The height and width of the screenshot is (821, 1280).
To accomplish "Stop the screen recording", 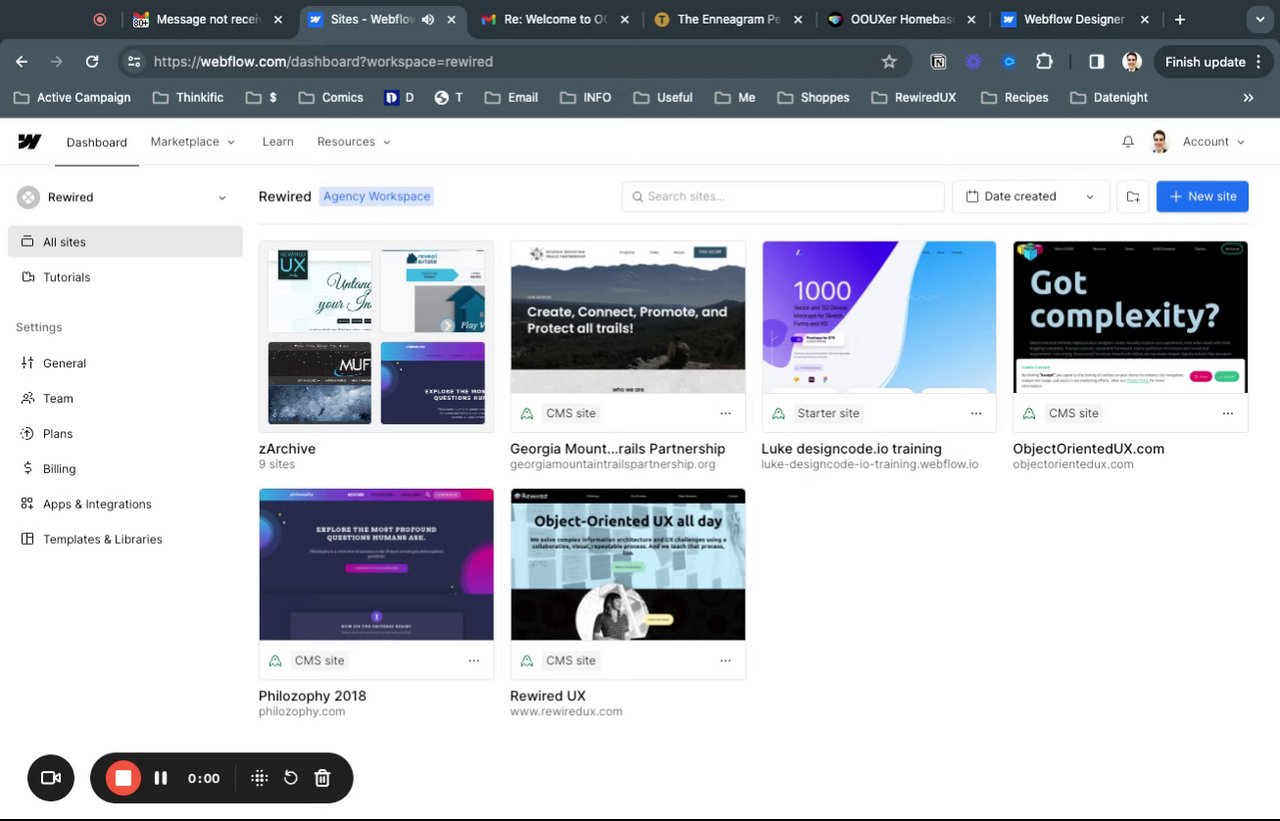I will (x=123, y=778).
